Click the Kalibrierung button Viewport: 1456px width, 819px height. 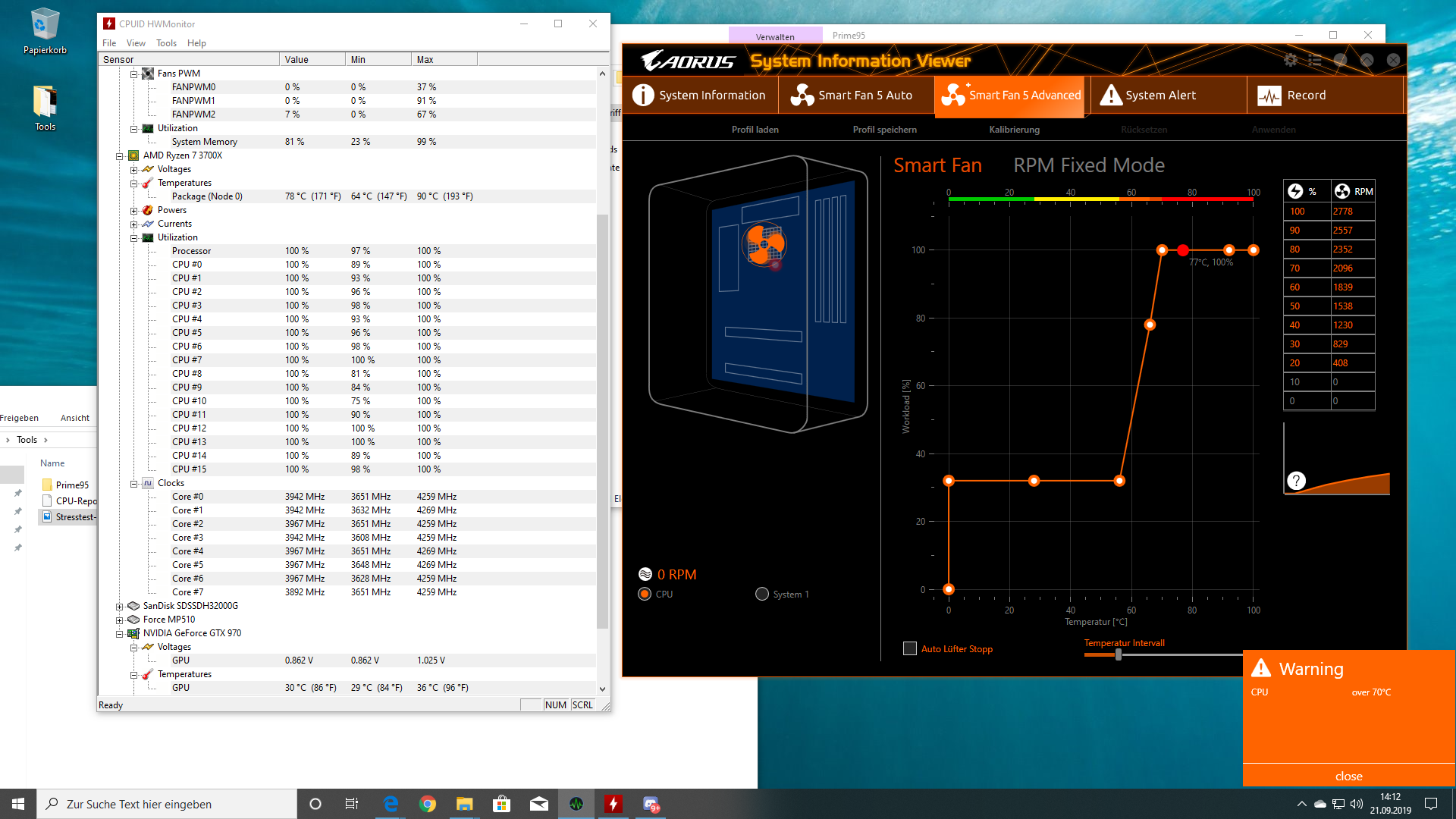pos(1014,130)
